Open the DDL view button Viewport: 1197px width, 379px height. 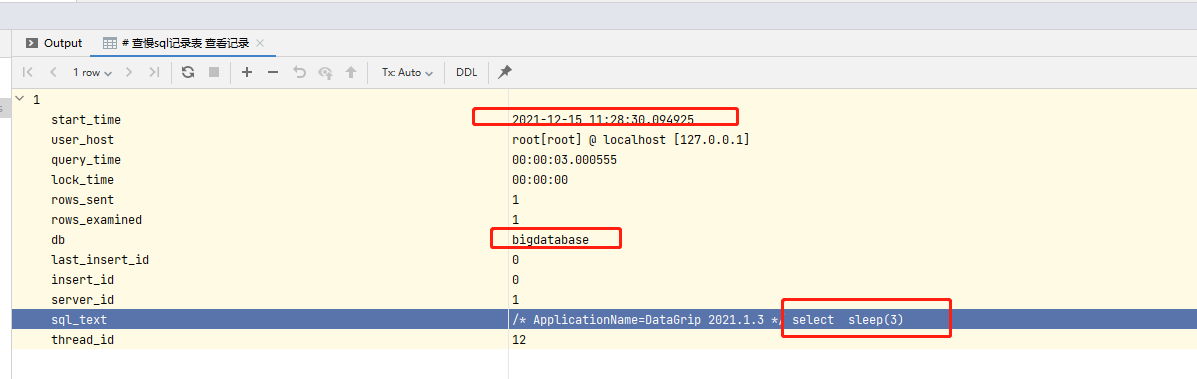(466, 73)
